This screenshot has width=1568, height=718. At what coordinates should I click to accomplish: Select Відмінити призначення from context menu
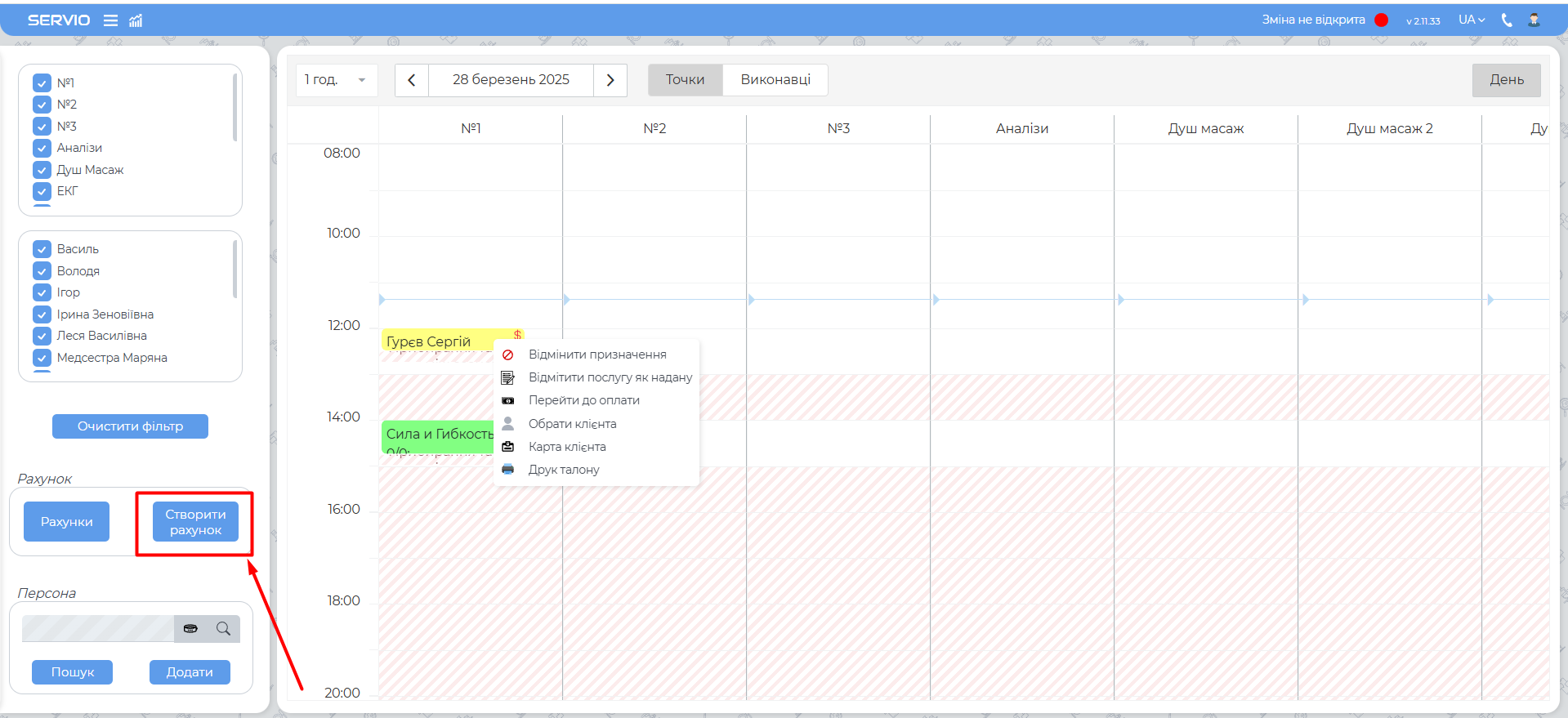597,355
